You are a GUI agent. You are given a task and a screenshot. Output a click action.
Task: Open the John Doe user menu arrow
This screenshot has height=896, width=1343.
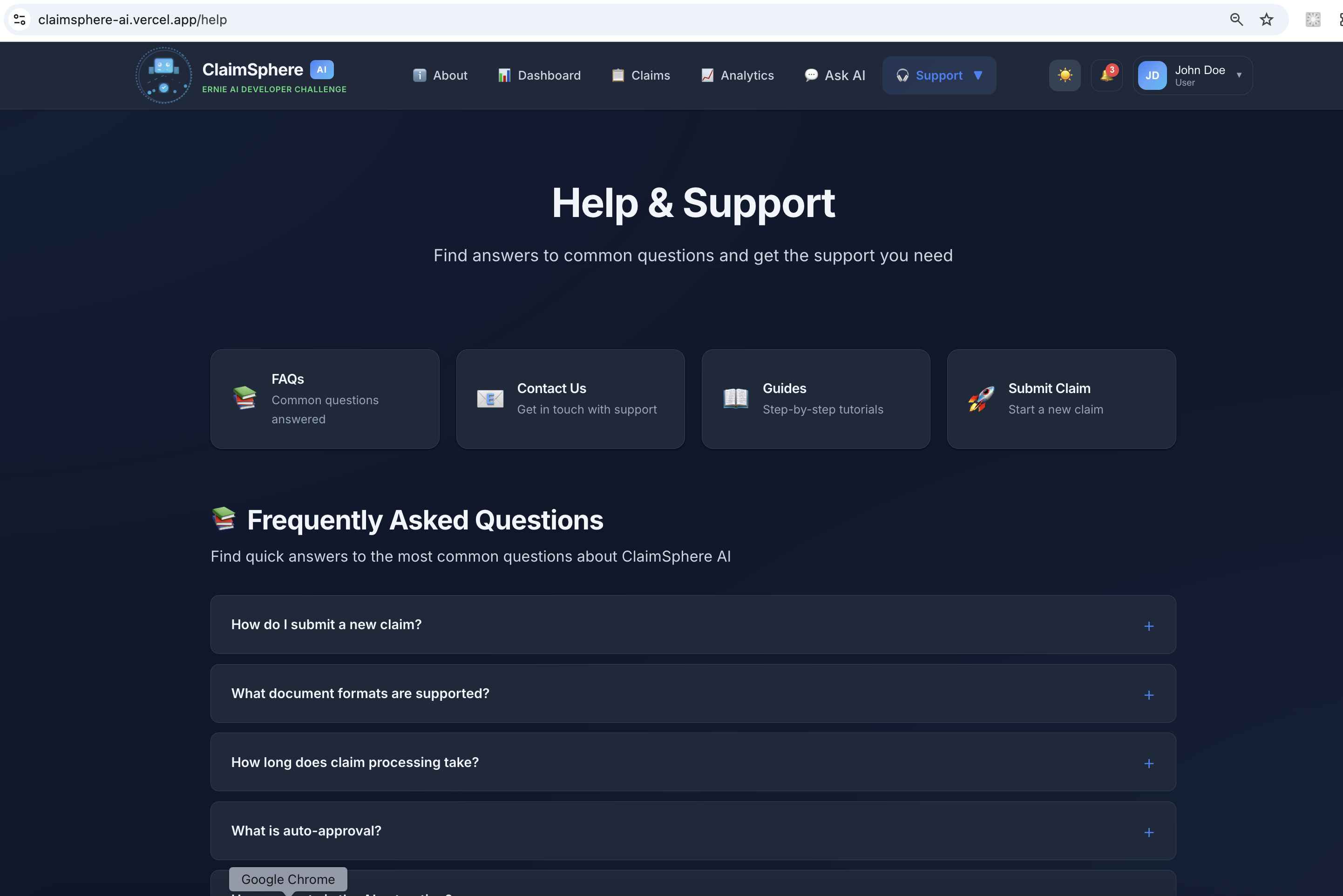coord(1239,75)
